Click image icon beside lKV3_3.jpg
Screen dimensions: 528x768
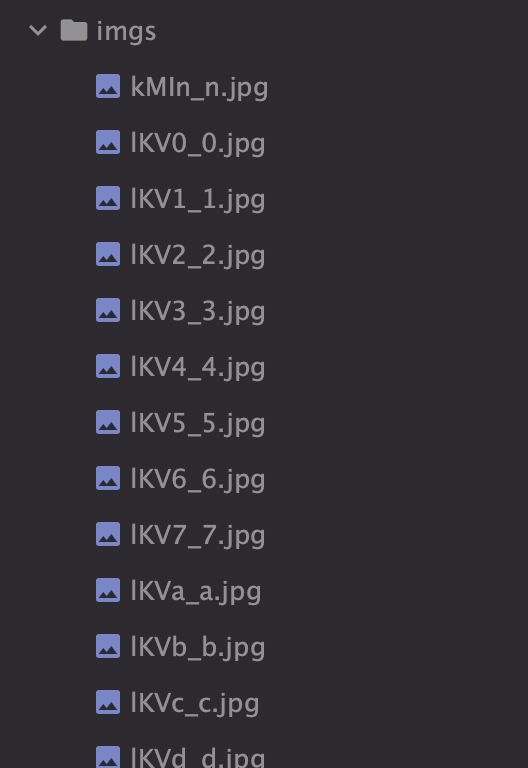pyautogui.click(x=108, y=310)
